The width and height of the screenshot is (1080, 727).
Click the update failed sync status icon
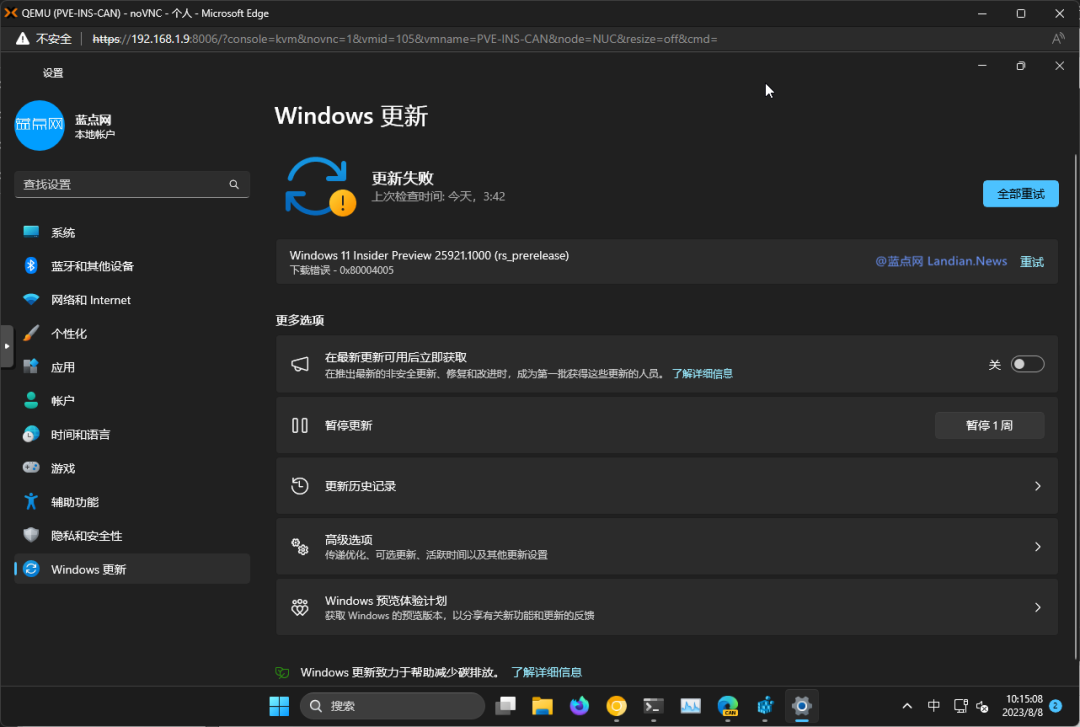pos(320,187)
